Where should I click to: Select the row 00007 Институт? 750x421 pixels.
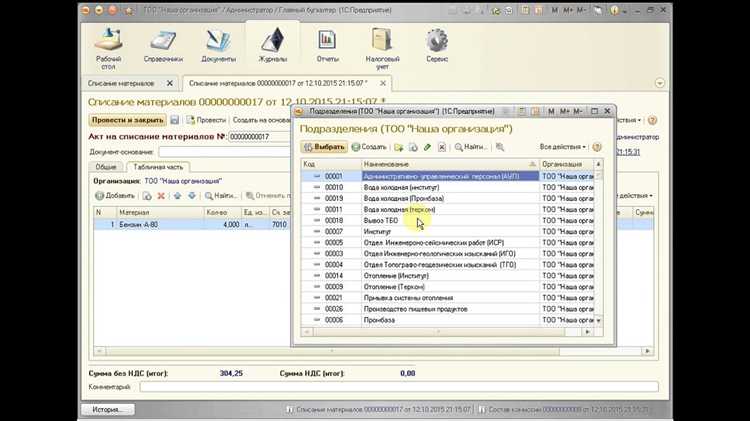coord(449,232)
